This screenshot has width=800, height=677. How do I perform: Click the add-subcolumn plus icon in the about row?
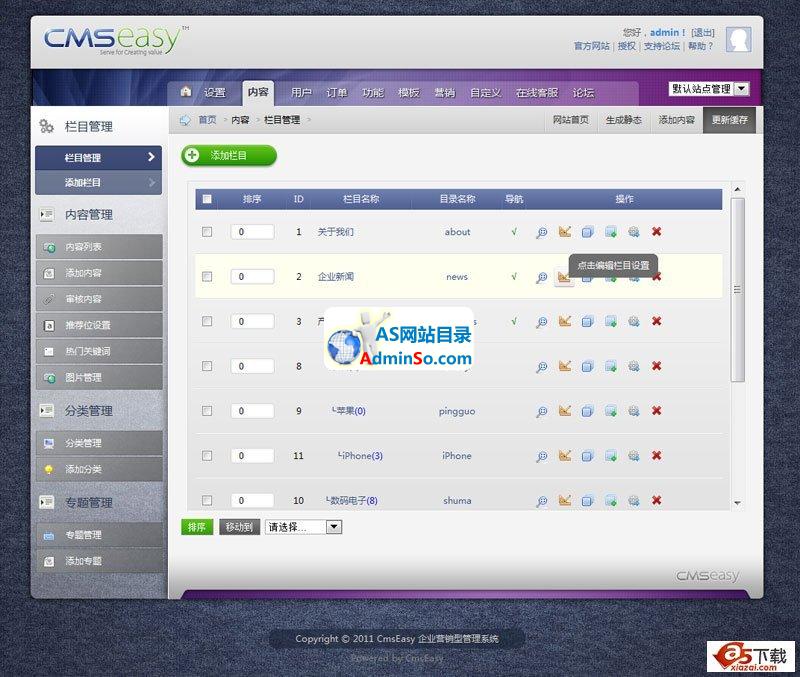611,232
